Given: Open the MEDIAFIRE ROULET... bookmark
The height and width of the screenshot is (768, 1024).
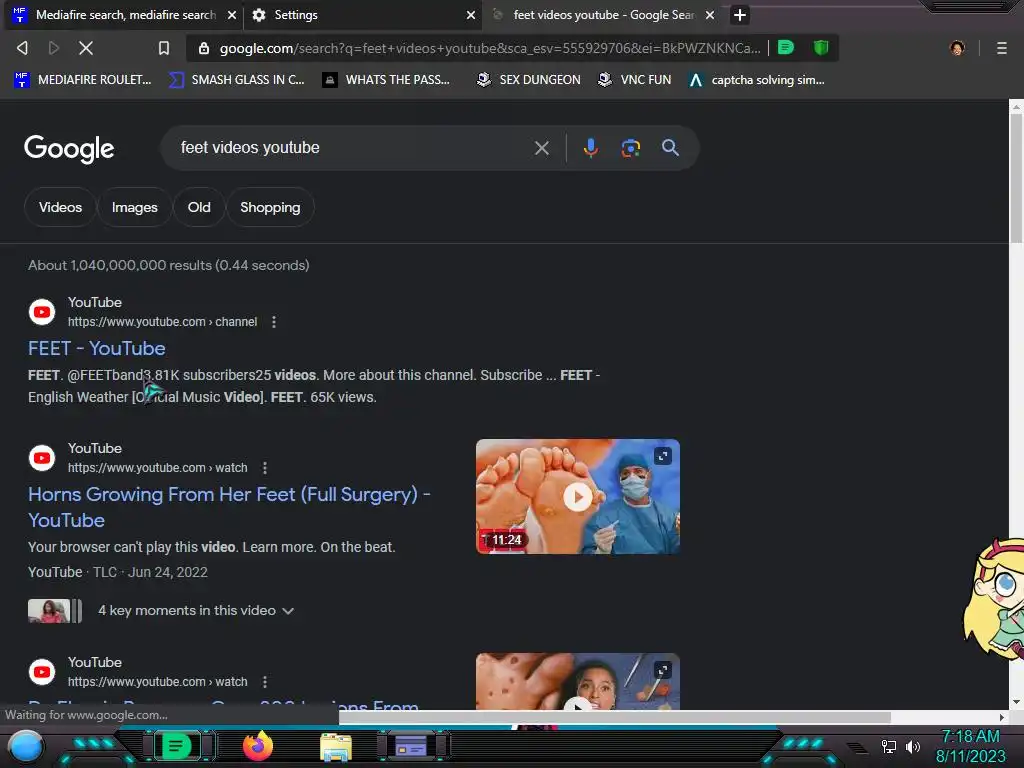Looking at the screenshot, I should [83, 80].
